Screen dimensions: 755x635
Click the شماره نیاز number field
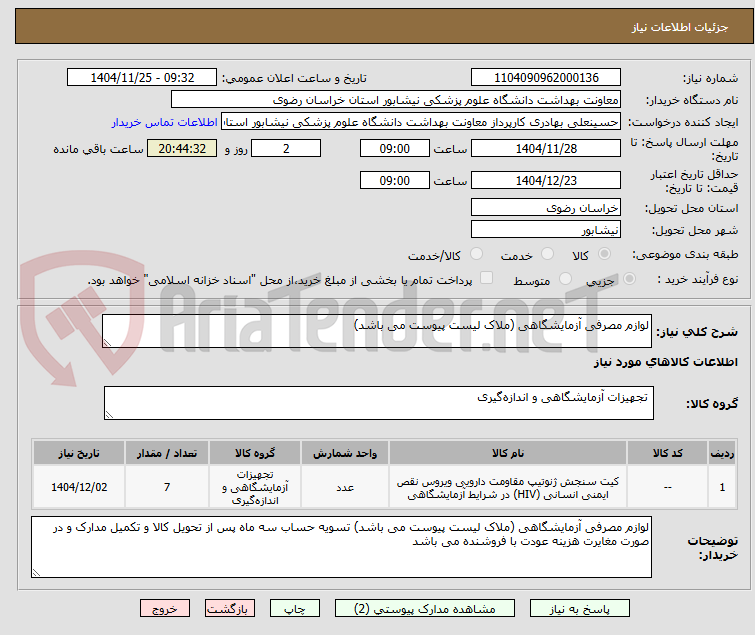[x=546, y=78]
